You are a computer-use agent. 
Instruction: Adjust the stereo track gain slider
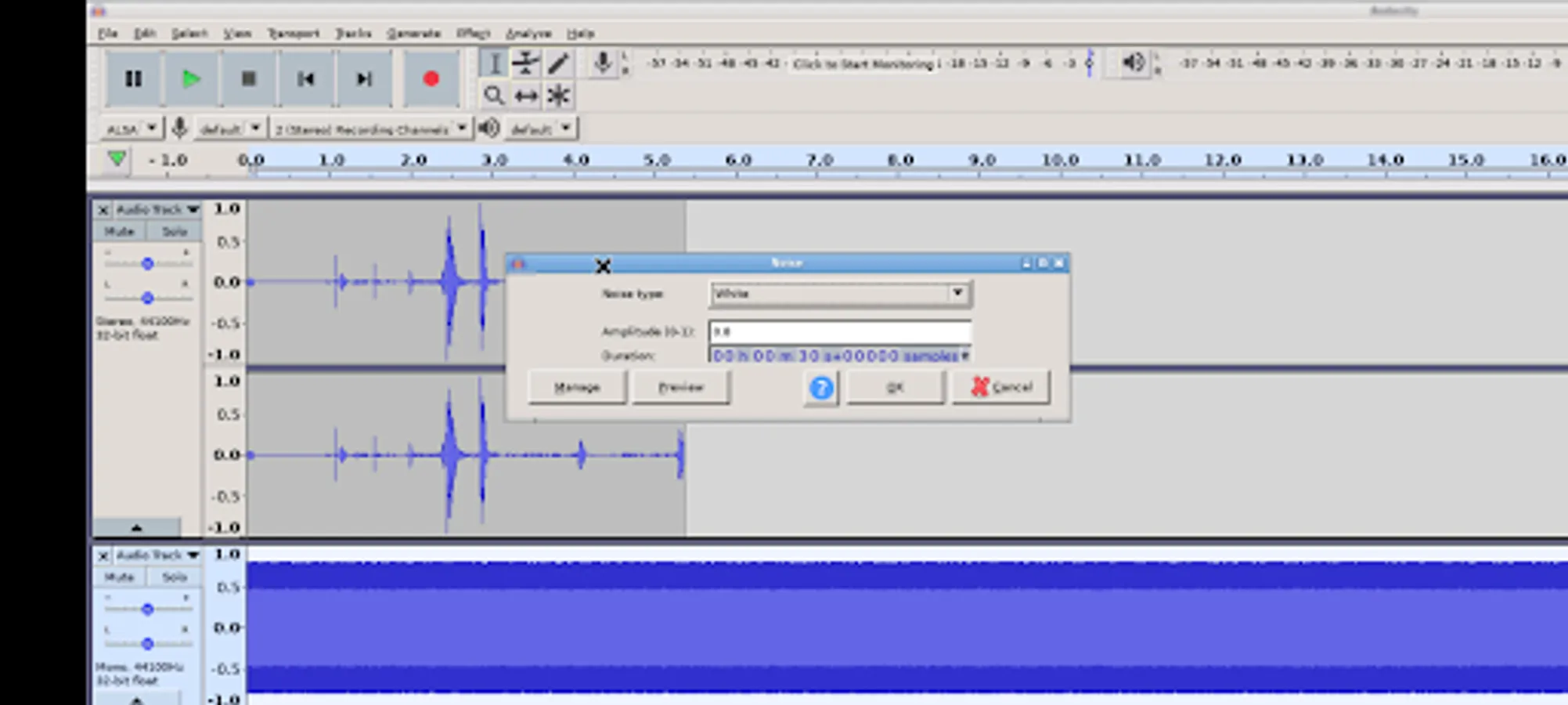146,263
